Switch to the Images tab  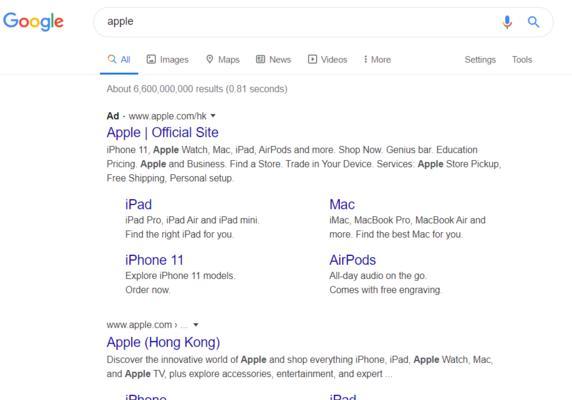click(167, 59)
